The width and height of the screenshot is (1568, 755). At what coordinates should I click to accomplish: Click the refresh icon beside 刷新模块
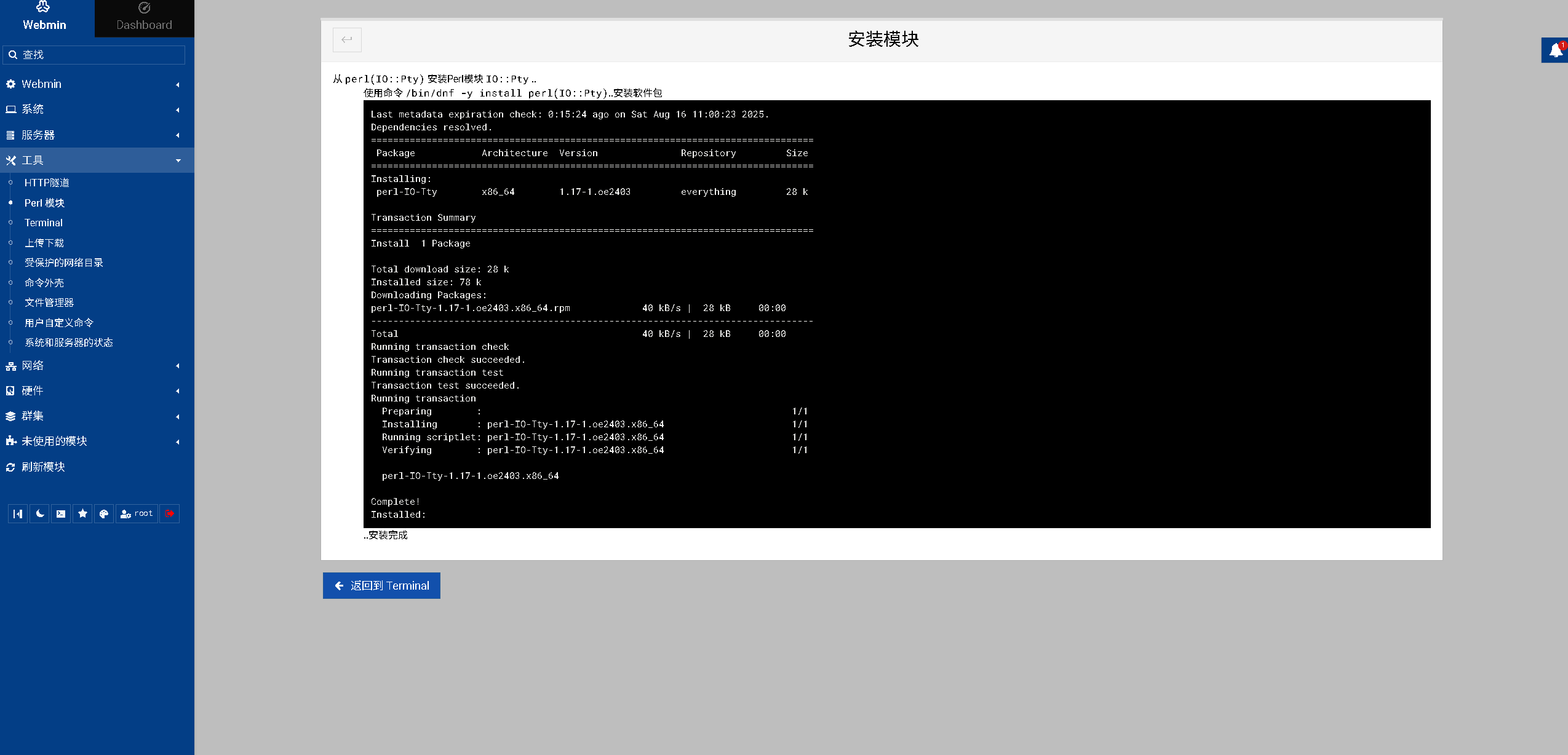[10, 467]
